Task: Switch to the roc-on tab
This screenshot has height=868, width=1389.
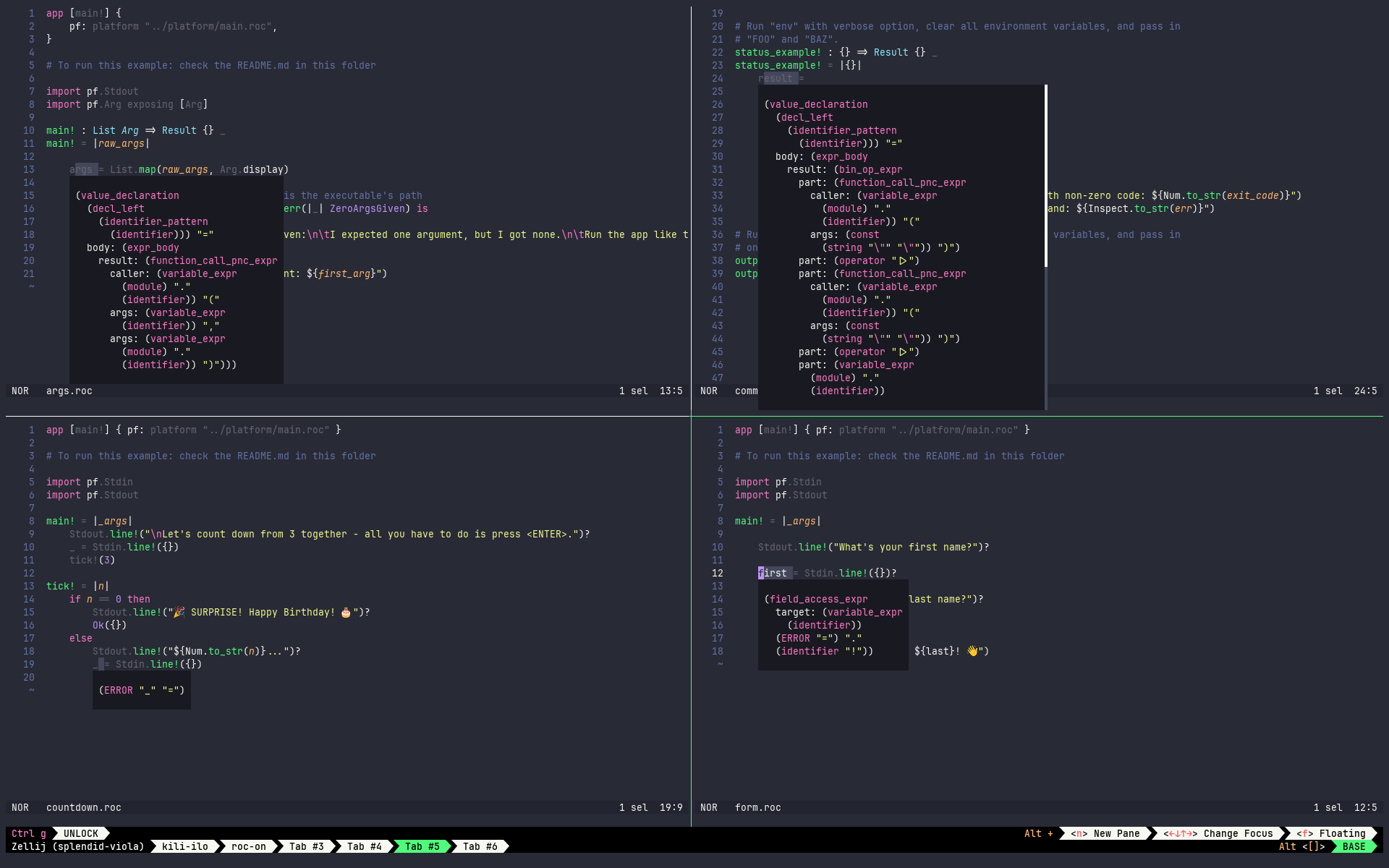Action: click(248, 846)
